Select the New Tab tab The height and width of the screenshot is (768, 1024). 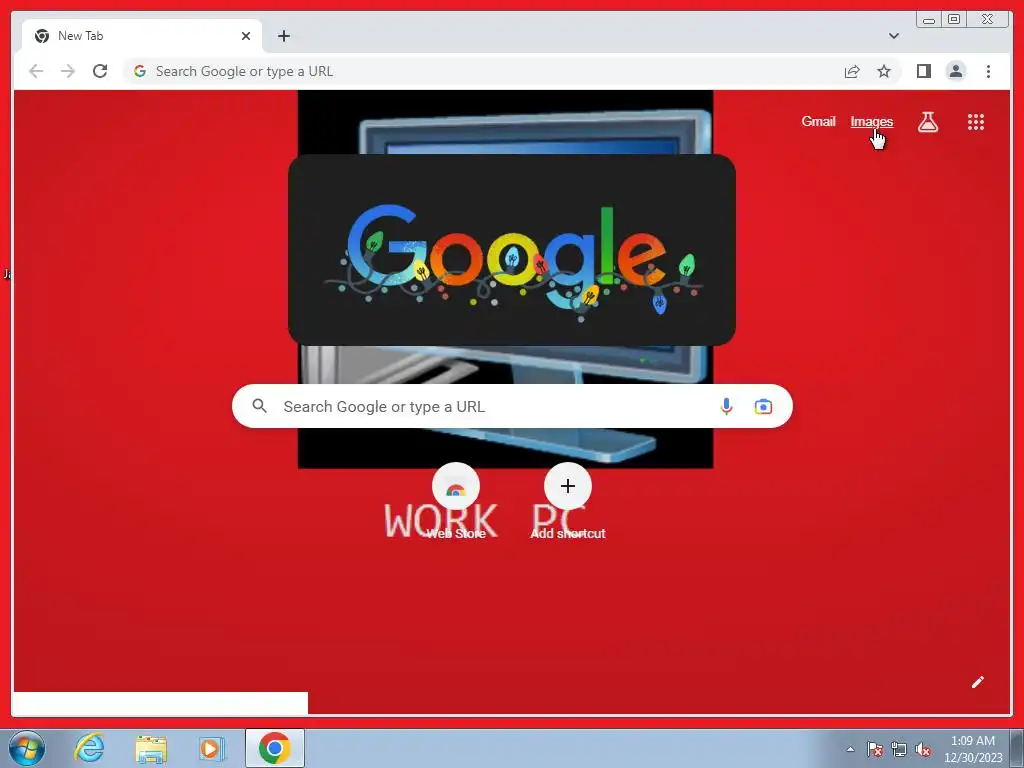[x=142, y=36]
